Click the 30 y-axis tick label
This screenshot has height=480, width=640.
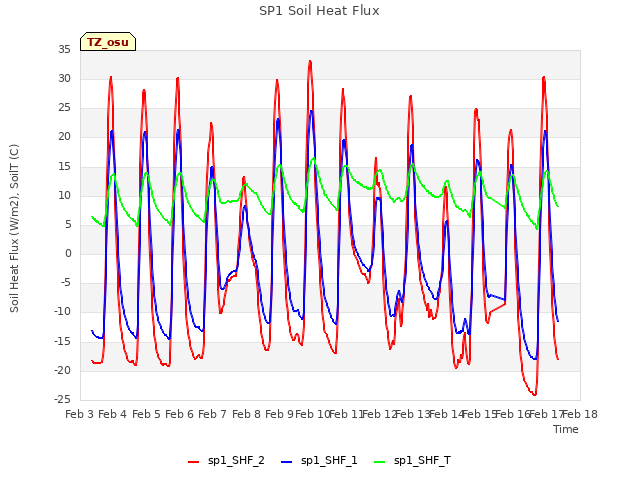(x=64, y=79)
